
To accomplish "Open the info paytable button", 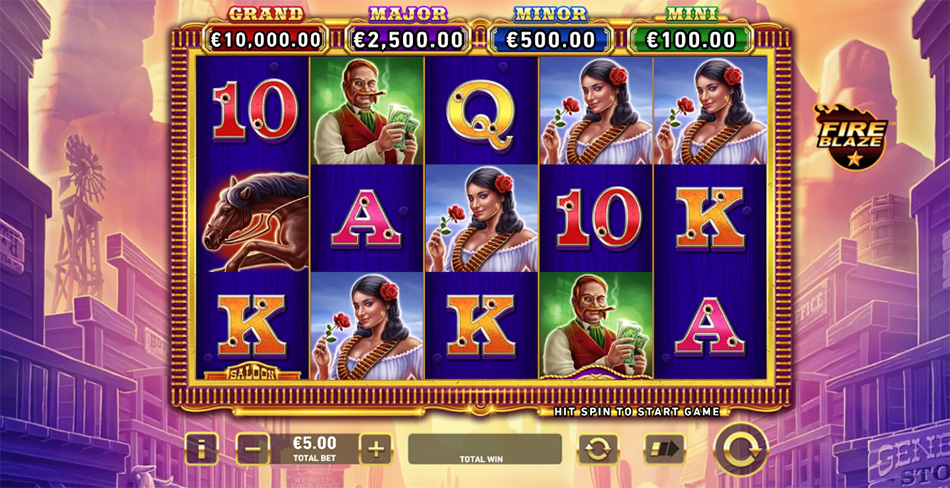I will (x=201, y=449).
